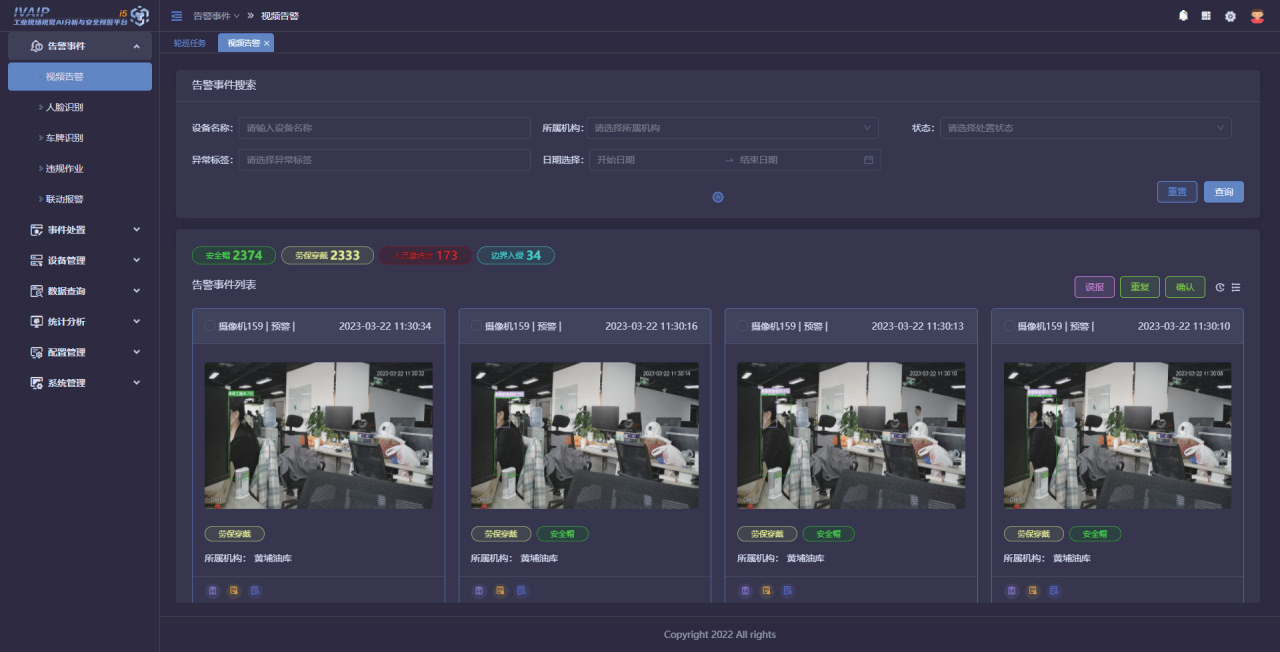This screenshot has height=652, width=1280.
Task: Open the 11:30:13 alarm snapshot thumbnail
Action: pyautogui.click(x=851, y=435)
